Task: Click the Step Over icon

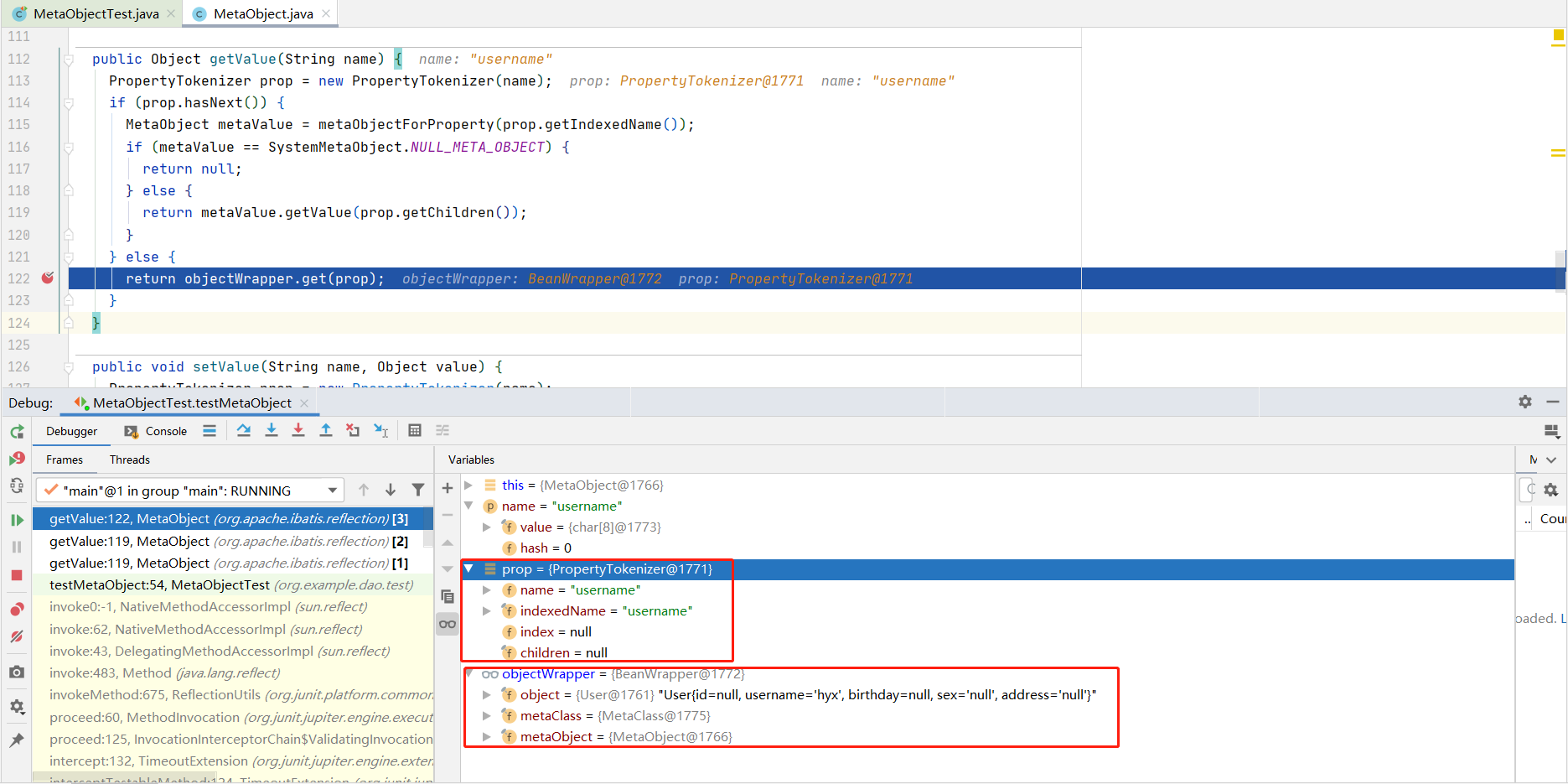Action: pyautogui.click(x=244, y=431)
